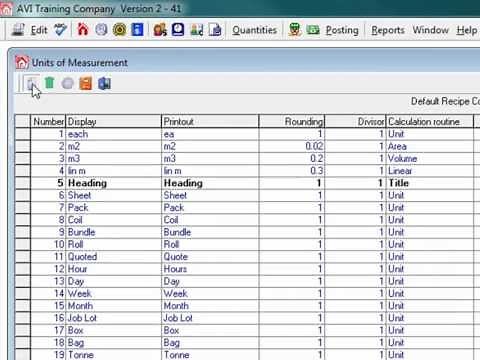Viewport: 480px width, 360px height.
Task: Click the Number column header
Action: click(x=48, y=121)
